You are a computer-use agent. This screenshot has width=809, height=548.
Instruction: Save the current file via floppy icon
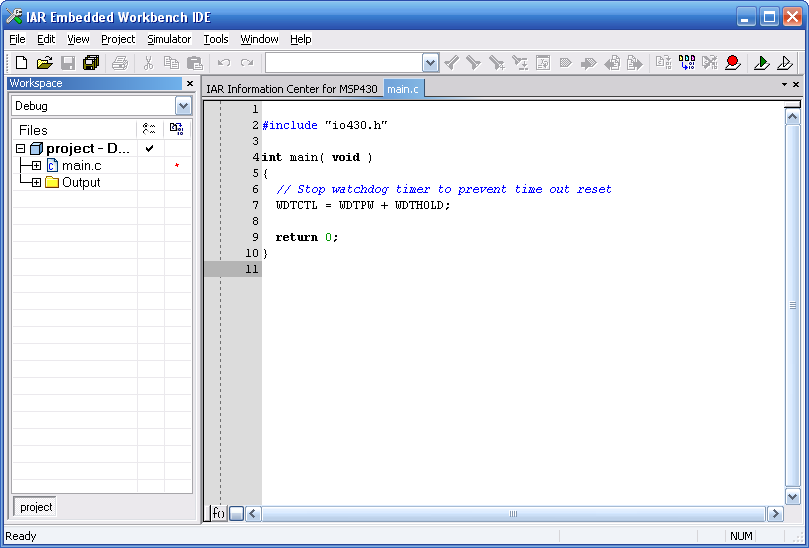point(68,63)
